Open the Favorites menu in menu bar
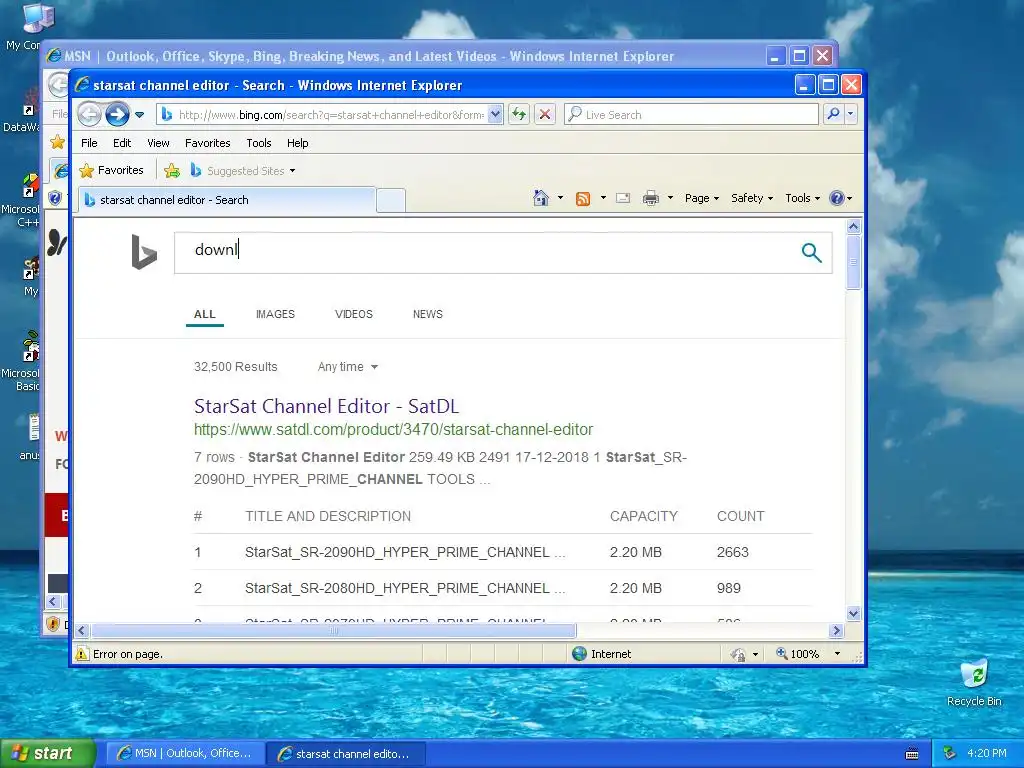The height and width of the screenshot is (768, 1024). pos(208,143)
